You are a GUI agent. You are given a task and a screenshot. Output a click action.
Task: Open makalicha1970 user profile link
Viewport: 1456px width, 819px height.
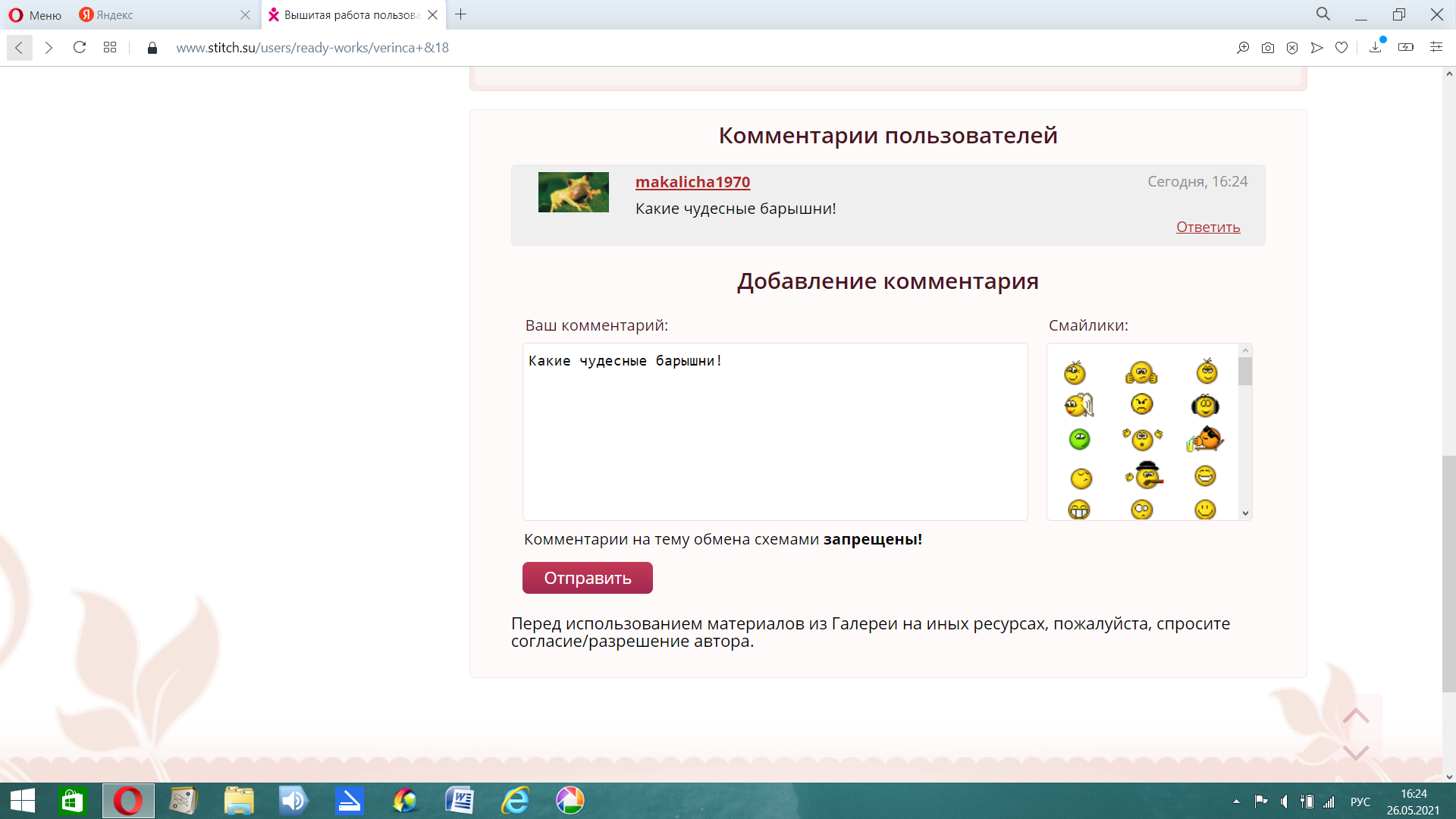692,182
